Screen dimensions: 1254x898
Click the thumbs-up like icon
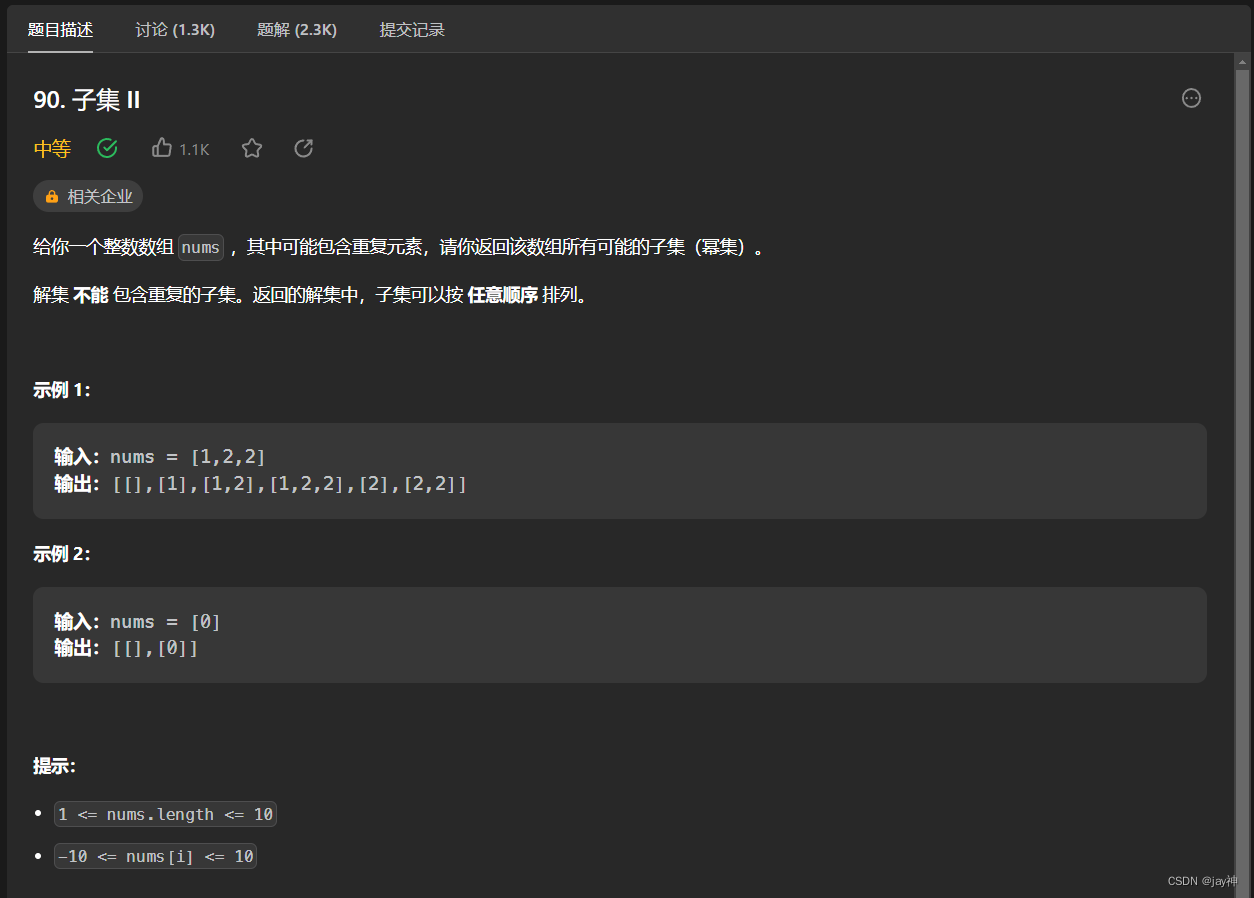coord(161,147)
